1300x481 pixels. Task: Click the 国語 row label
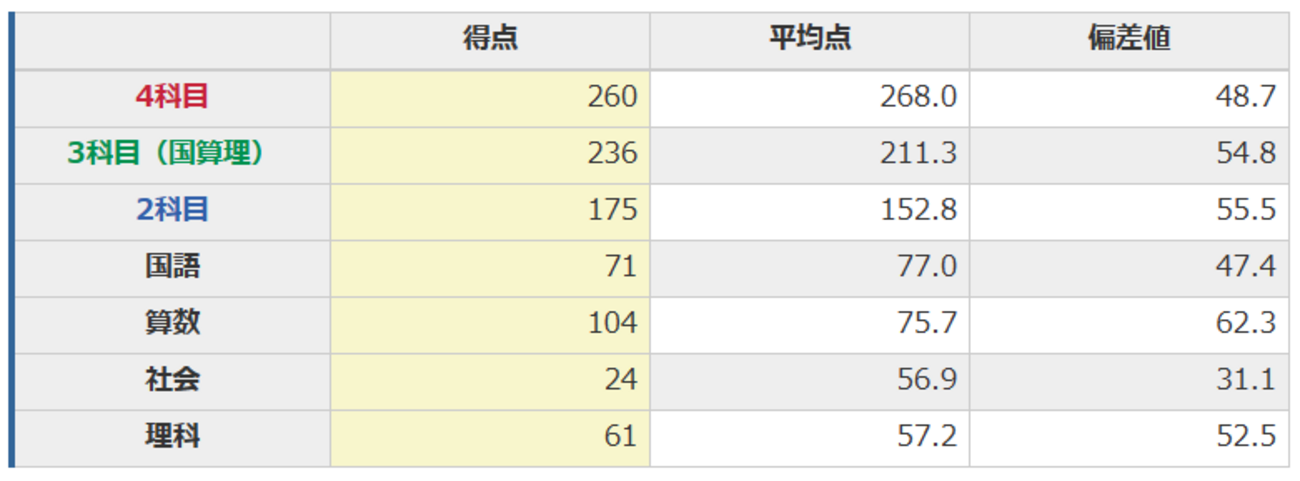click(x=172, y=267)
